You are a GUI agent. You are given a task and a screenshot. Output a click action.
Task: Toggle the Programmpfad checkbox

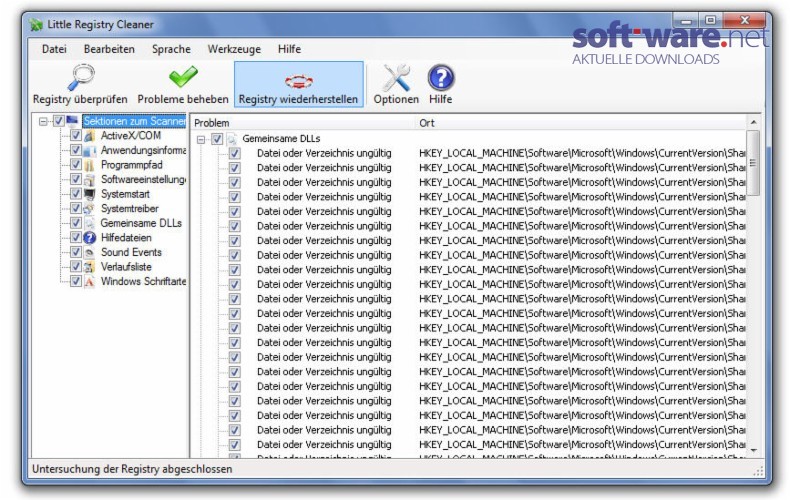[x=76, y=165]
